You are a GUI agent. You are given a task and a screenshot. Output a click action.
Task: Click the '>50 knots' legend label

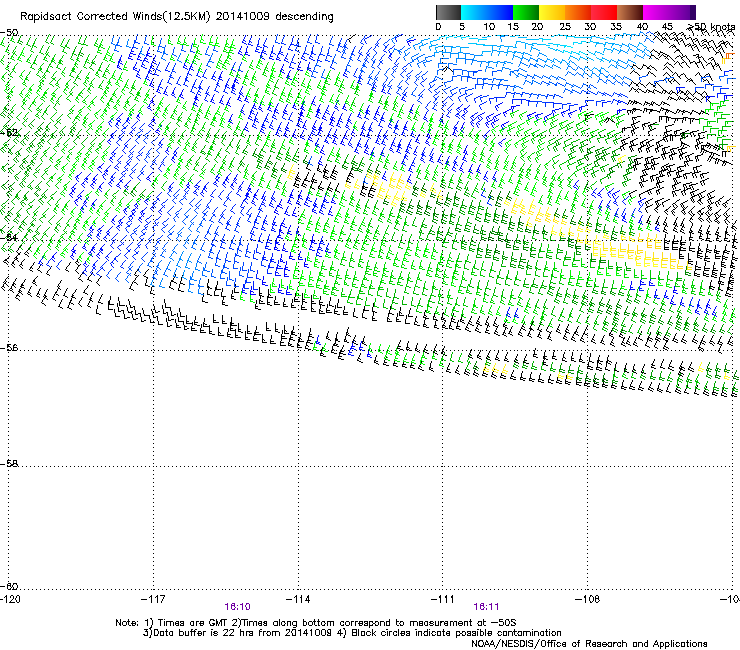point(711,27)
